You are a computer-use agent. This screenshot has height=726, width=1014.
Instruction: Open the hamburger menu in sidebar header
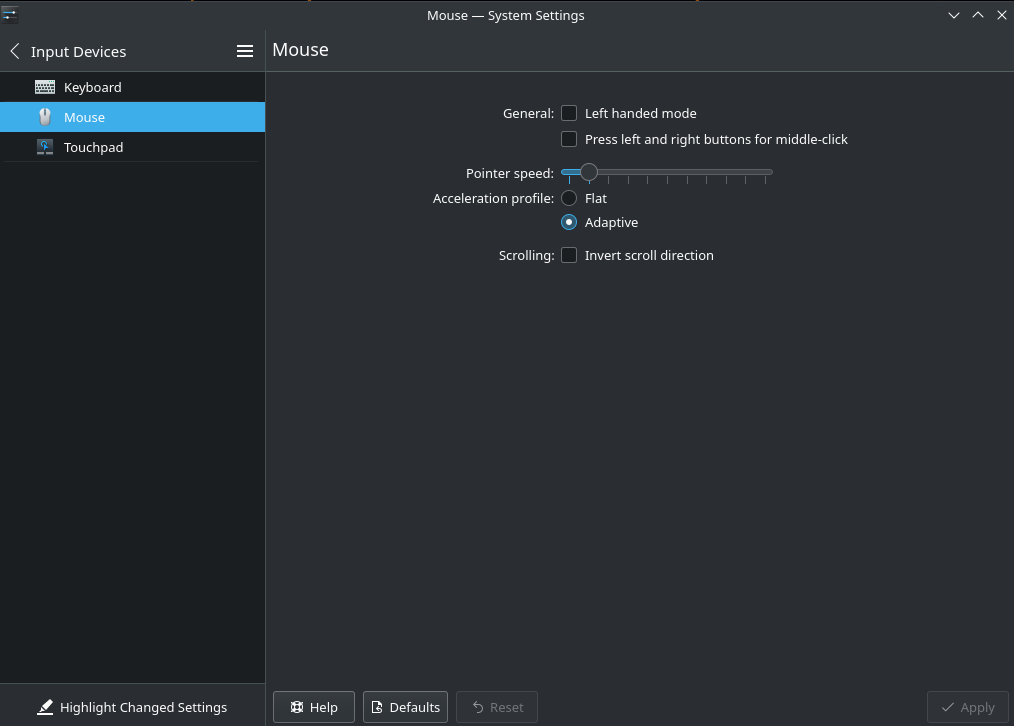pos(245,51)
